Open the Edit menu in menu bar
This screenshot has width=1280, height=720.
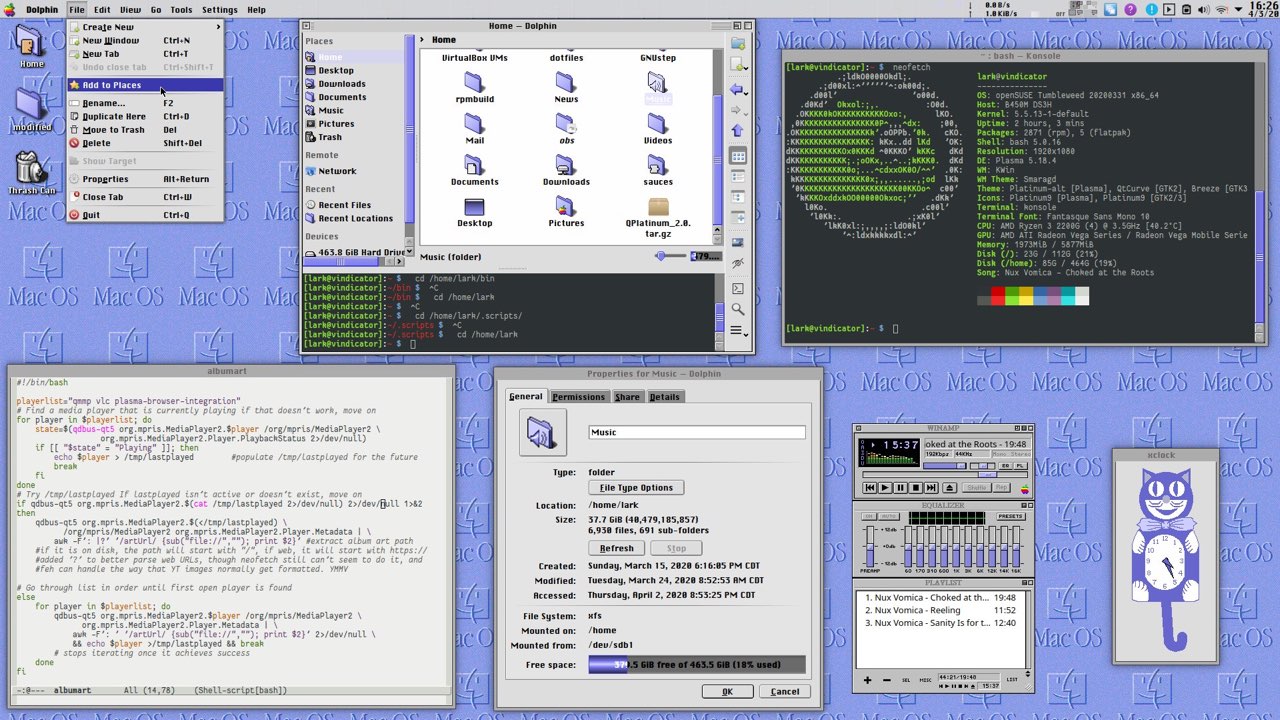(102, 10)
